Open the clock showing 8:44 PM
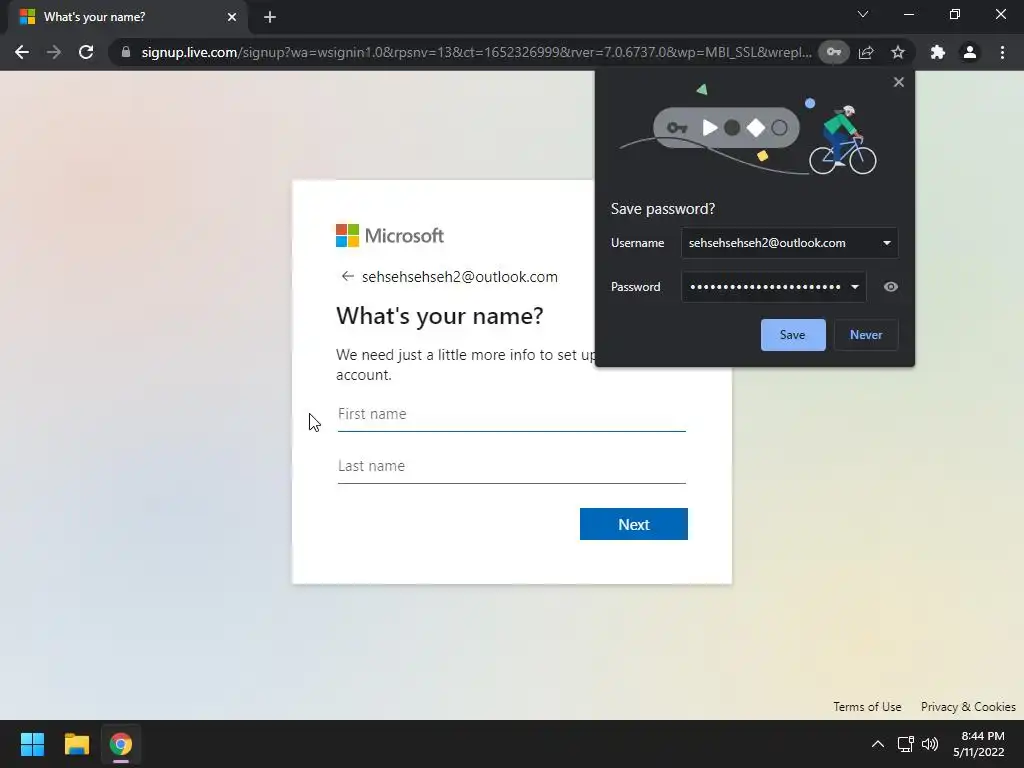Screen dimensions: 1024x768 (978, 744)
